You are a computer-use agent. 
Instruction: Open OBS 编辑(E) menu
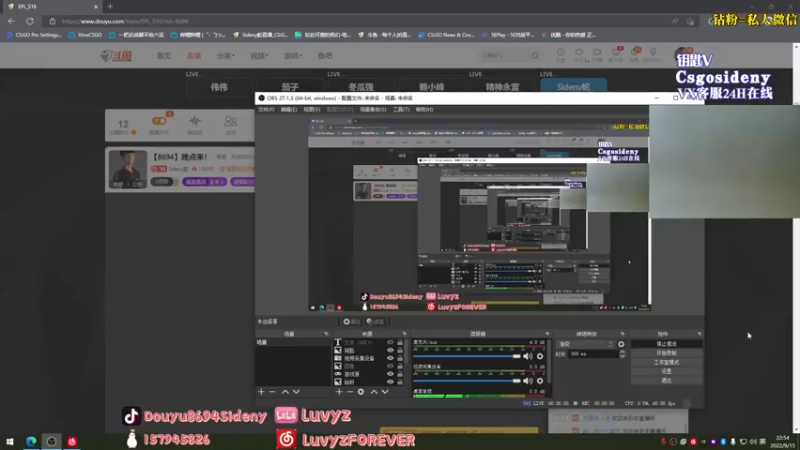289,110
